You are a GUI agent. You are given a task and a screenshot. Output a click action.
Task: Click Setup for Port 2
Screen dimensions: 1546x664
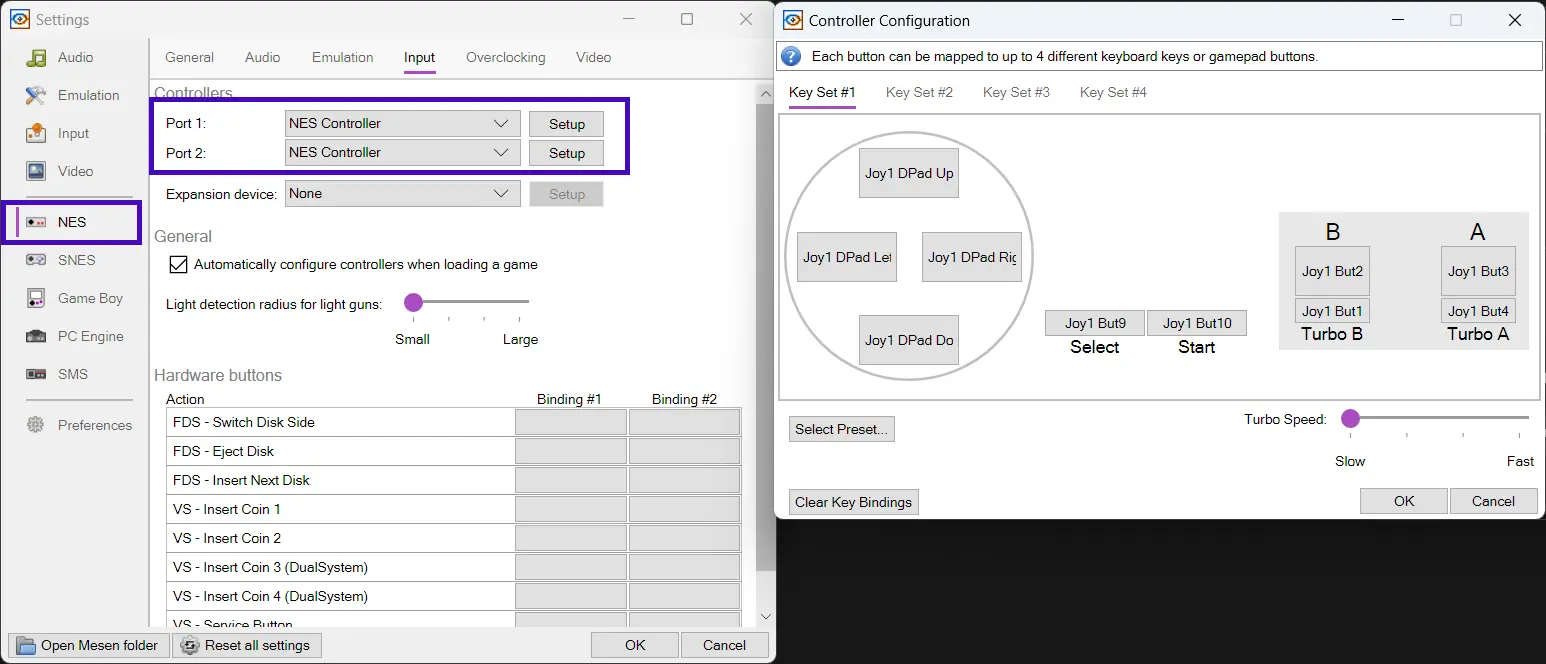click(x=566, y=153)
